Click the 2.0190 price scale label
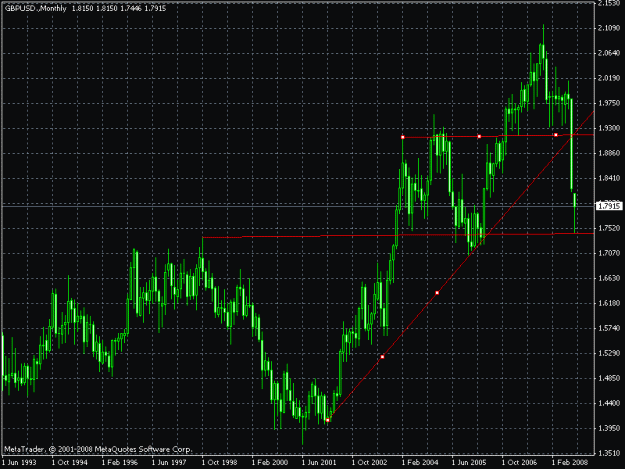Viewport: 625px width, 469px height. 609,78
